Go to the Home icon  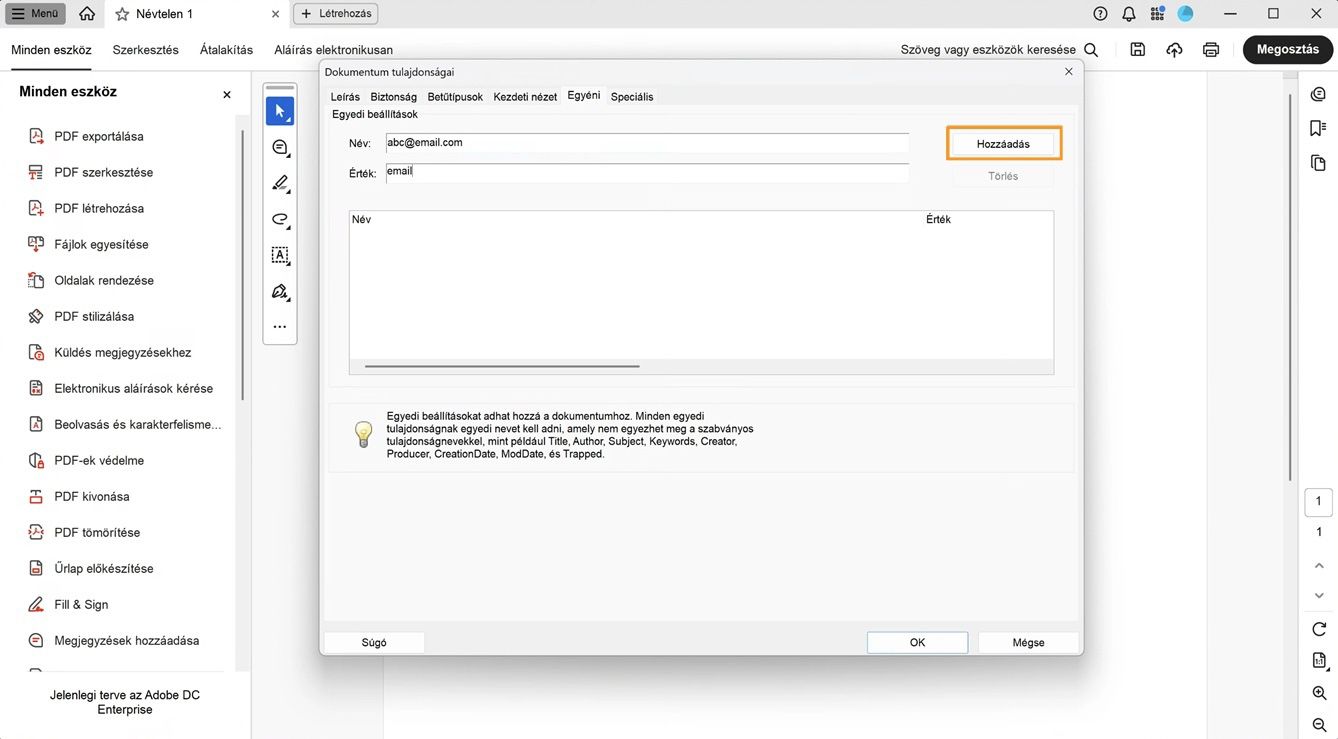coord(87,14)
